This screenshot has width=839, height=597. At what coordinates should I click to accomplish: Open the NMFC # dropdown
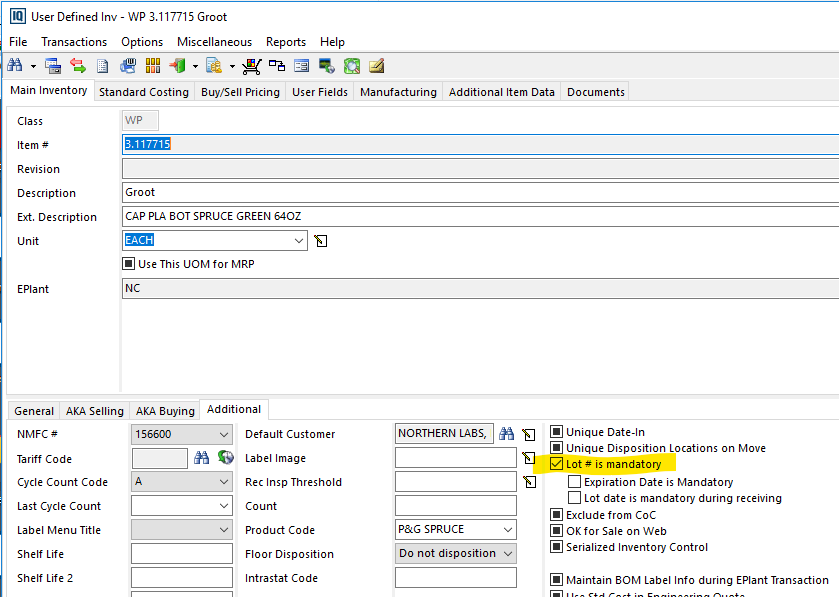pyautogui.click(x=224, y=434)
